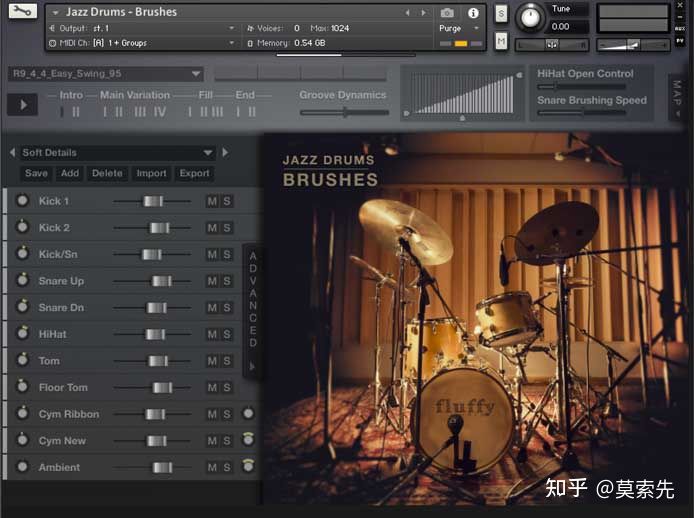The height and width of the screenshot is (518, 694).
Task: Click the Cym Ribbon extra knob right of S
Action: (248, 413)
